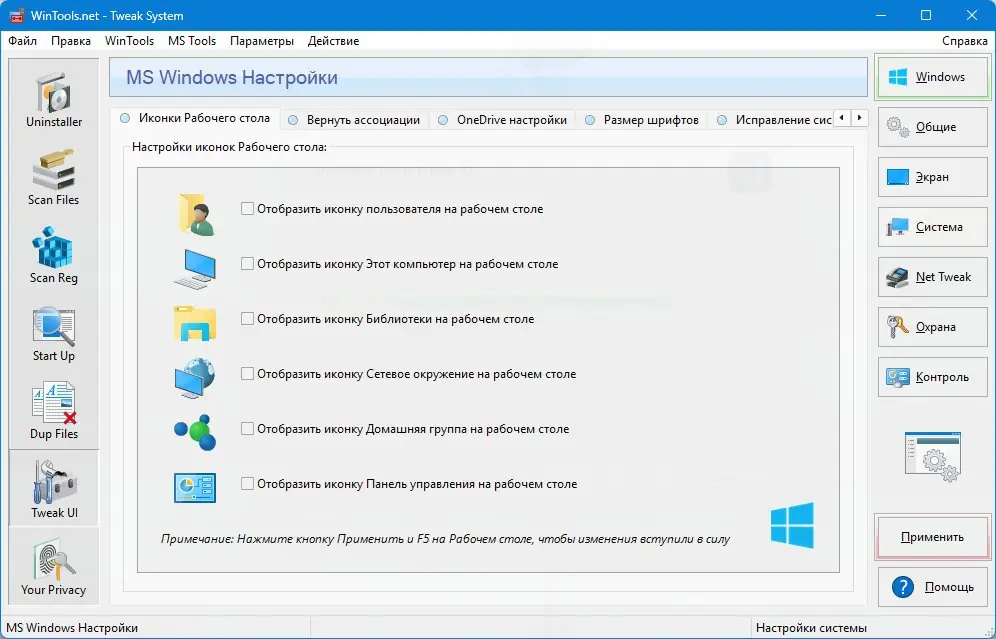Open the MS Tools menu
This screenshot has height=639, width=996.
[192, 41]
